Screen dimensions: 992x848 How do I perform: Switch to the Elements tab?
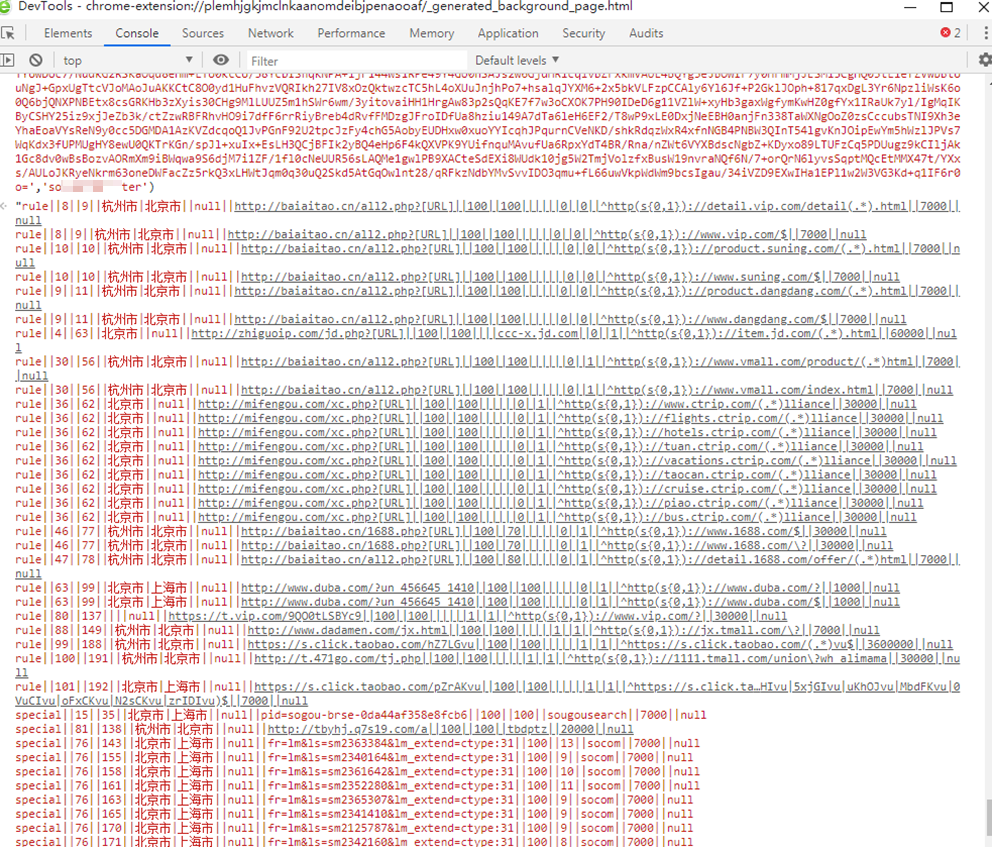click(x=68, y=33)
